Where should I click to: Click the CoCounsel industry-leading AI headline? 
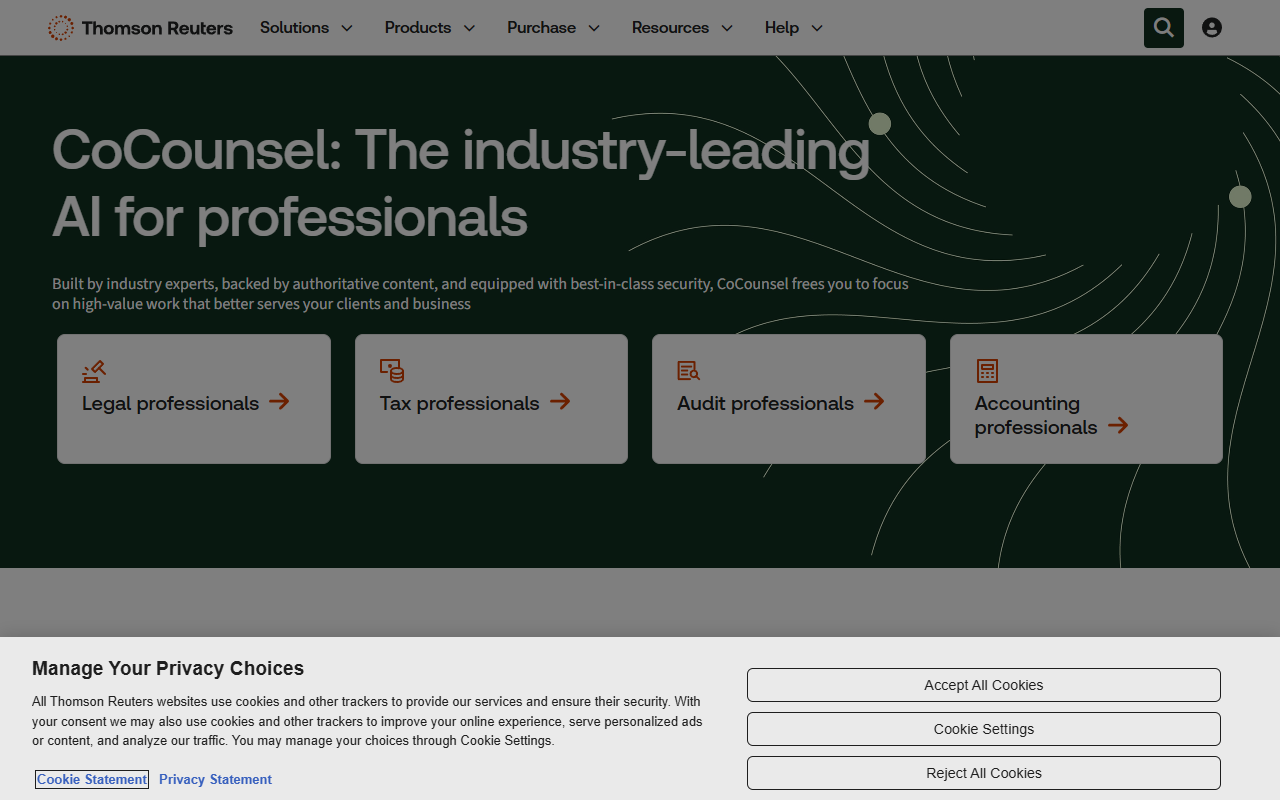[x=461, y=183]
